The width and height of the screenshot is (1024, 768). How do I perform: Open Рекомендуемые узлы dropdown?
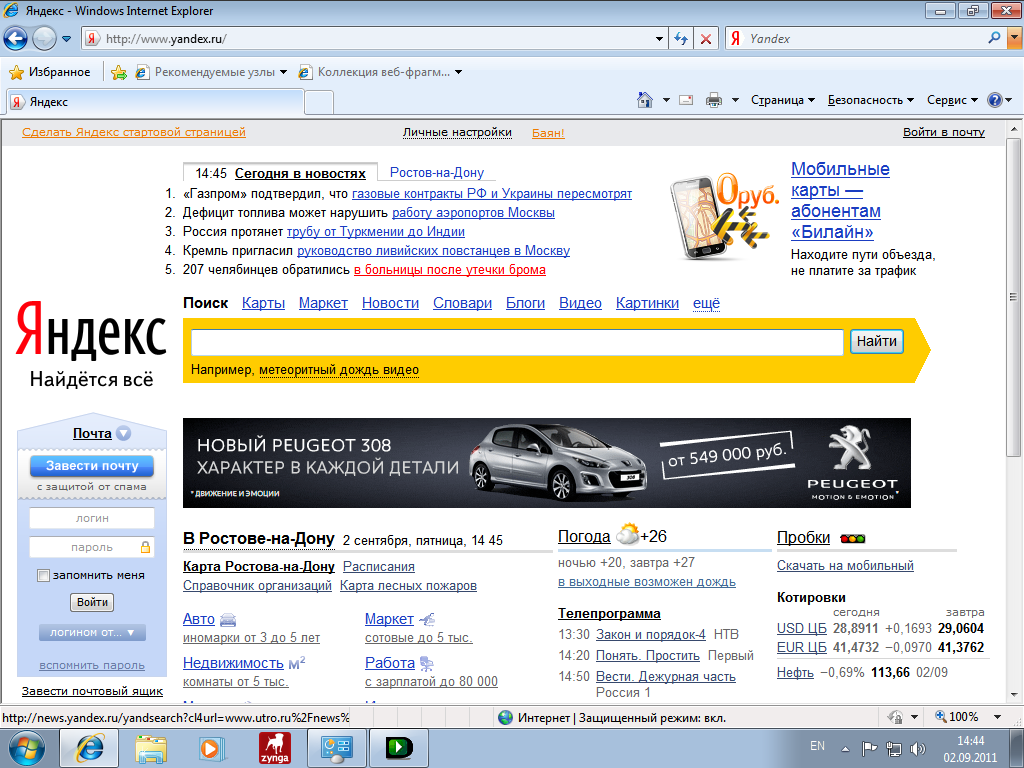[x=211, y=72]
